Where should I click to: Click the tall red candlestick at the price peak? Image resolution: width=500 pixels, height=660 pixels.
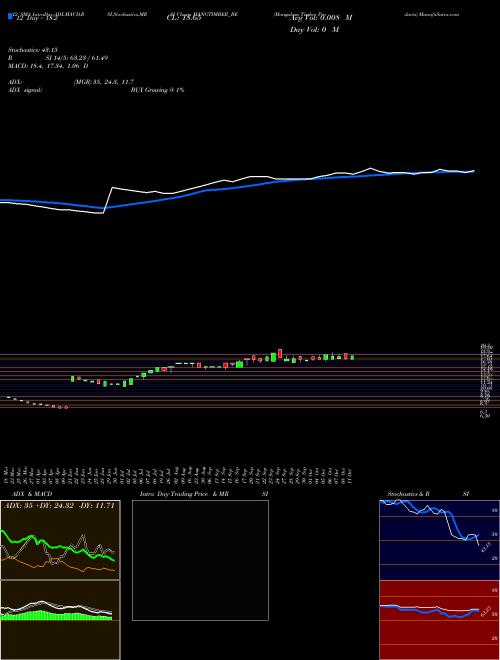click(x=280, y=353)
